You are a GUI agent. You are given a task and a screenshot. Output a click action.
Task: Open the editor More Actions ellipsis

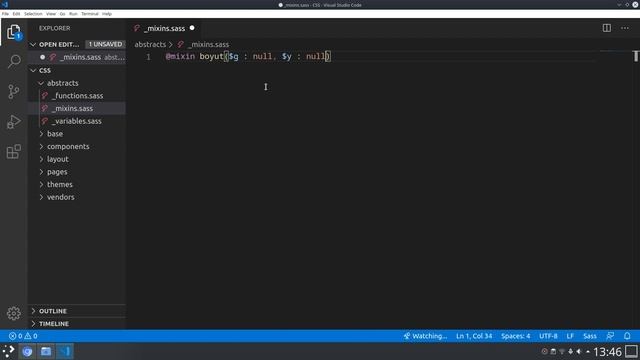pos(624,28)
